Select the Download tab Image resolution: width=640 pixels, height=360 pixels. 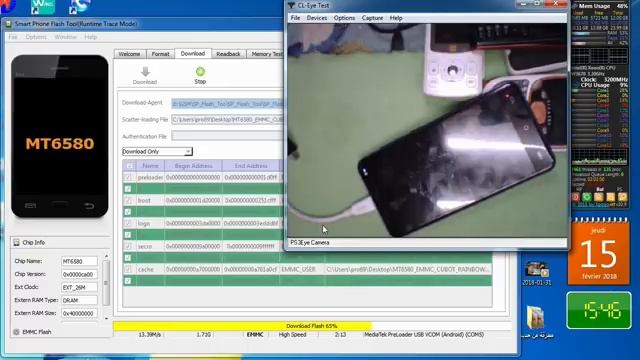193,53
